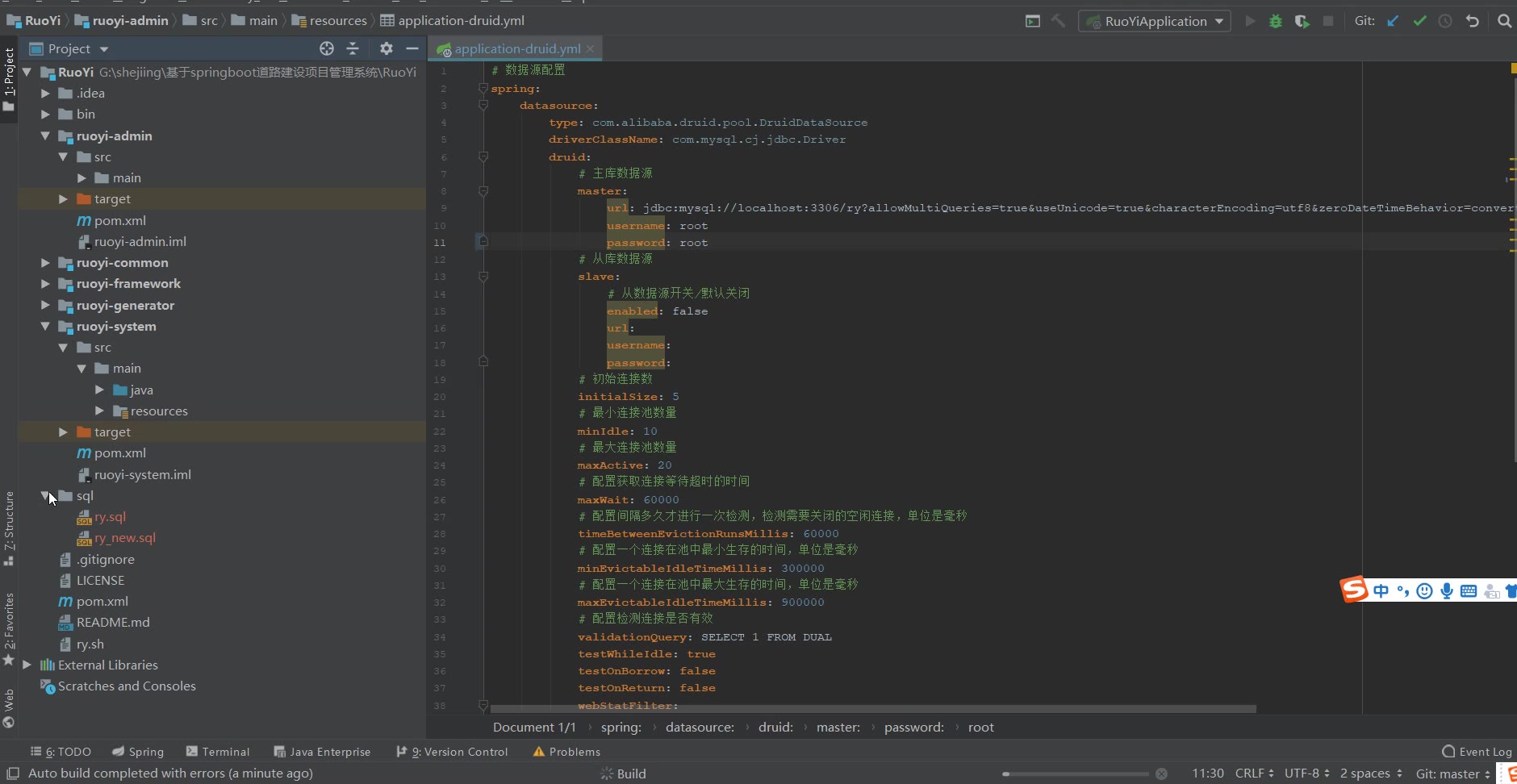Image resolution: width=1517 pixels, height=784 pixels.
Task: Click the Stop square icon
Action: [1327, 21]
